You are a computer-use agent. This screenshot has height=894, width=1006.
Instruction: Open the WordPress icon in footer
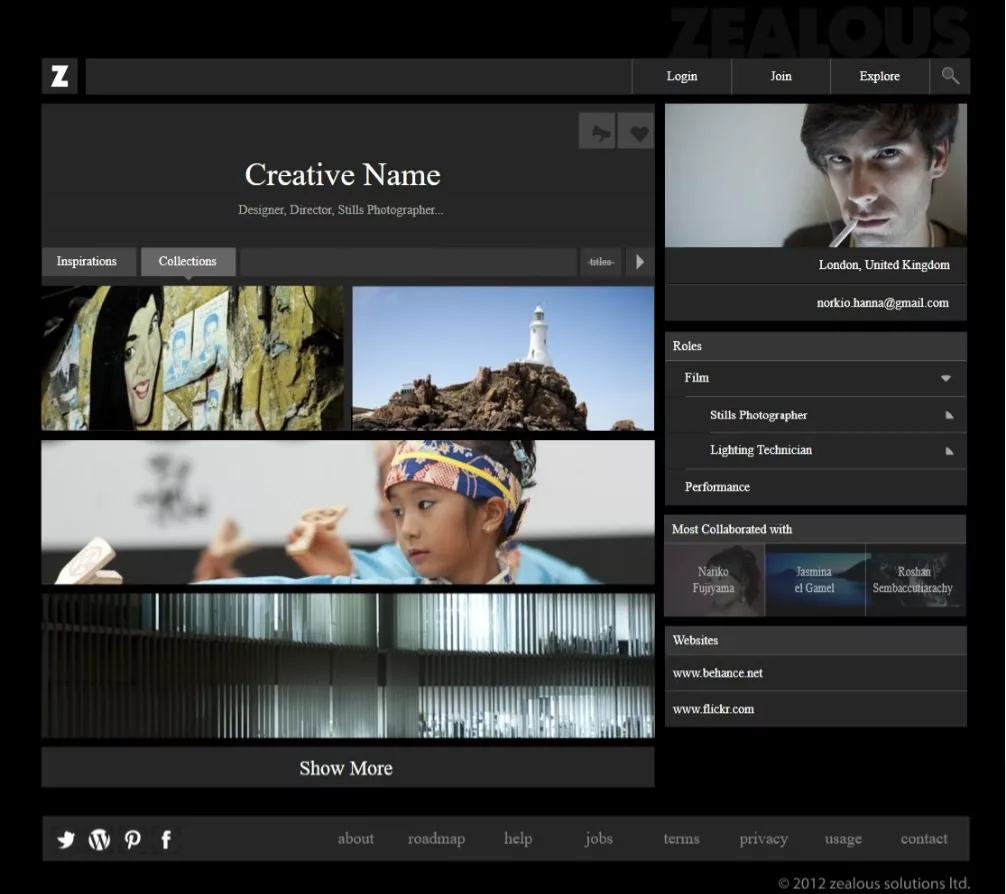point(99,839)
